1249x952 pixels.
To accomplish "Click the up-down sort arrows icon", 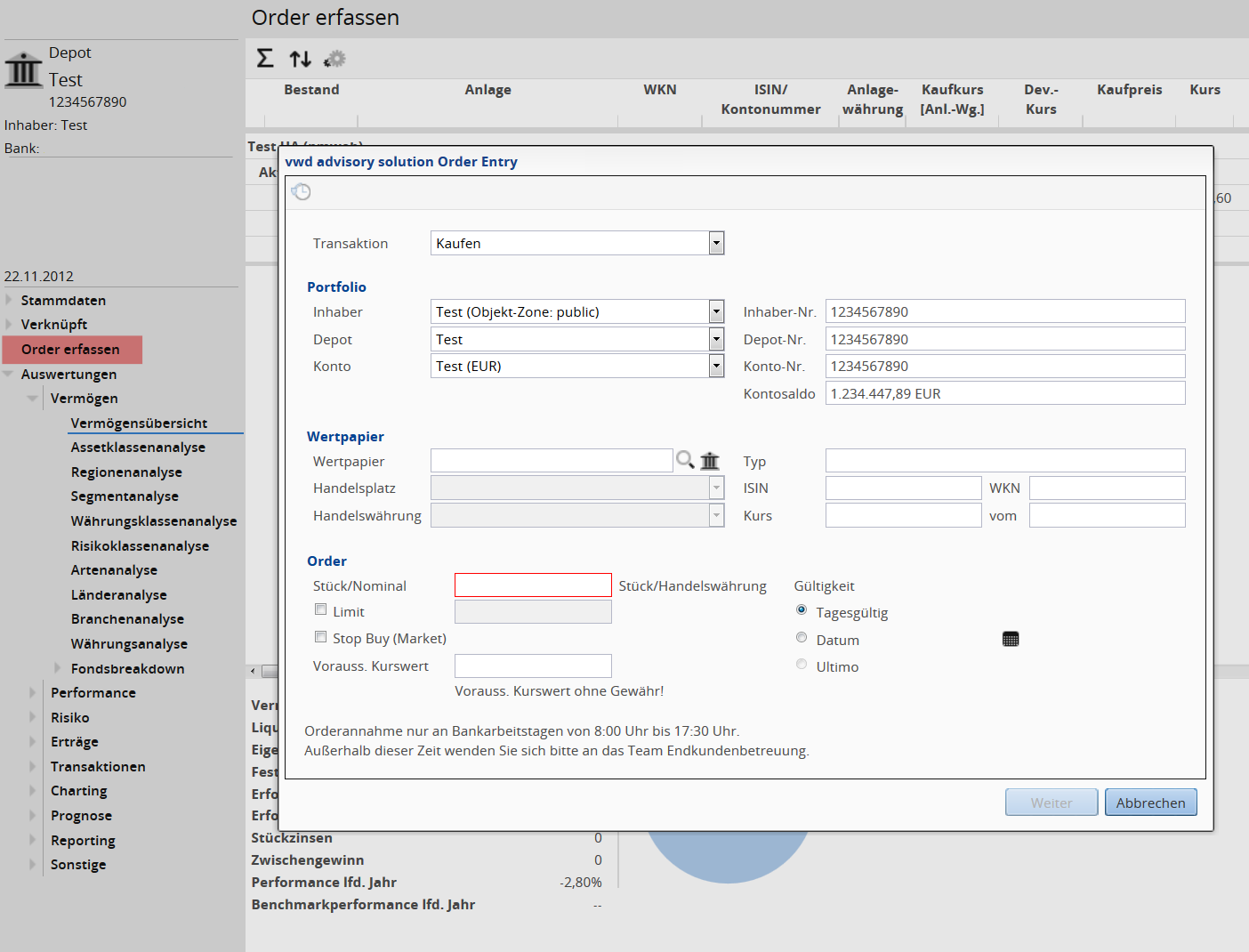I will [301, 59].
